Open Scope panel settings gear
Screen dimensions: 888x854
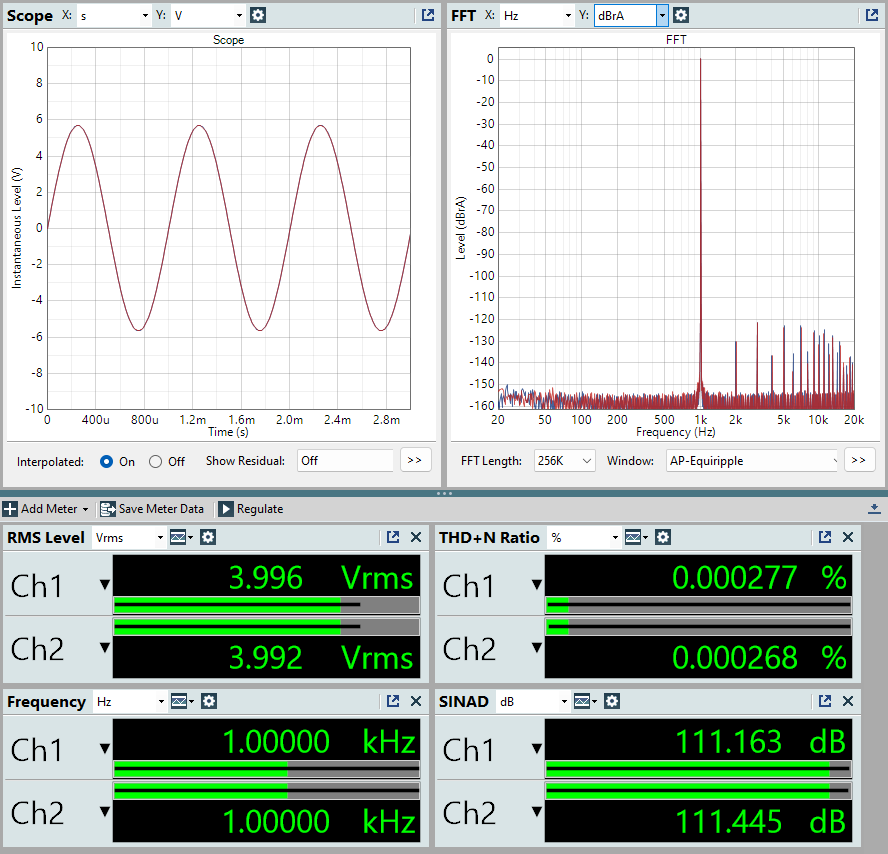pos(258,15)
